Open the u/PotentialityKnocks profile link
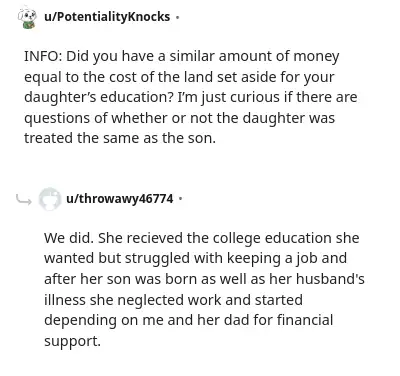Viewport: 400px width, 376px height. pyautogui.click(x=107, y=16)
